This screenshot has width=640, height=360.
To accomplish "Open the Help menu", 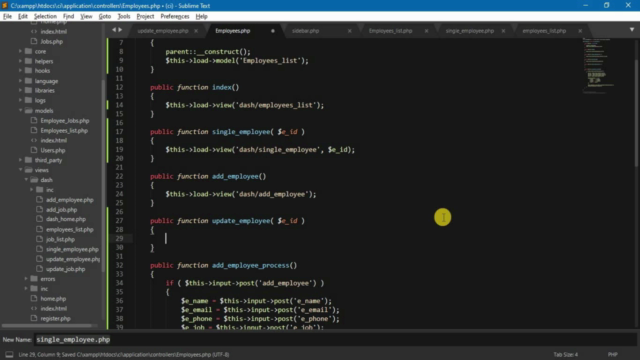I will (201, 16).
